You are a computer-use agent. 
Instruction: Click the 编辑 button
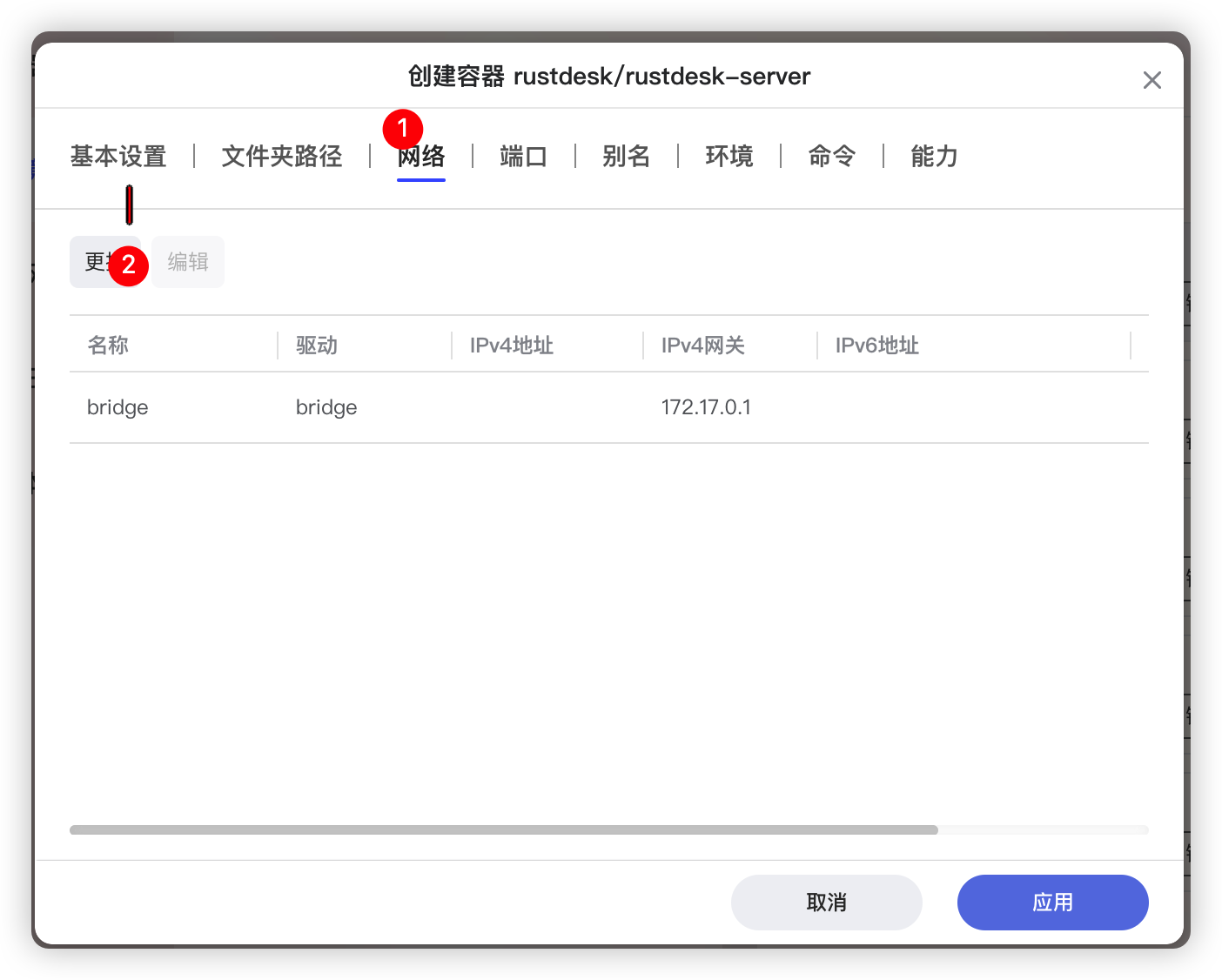(188, 262)
